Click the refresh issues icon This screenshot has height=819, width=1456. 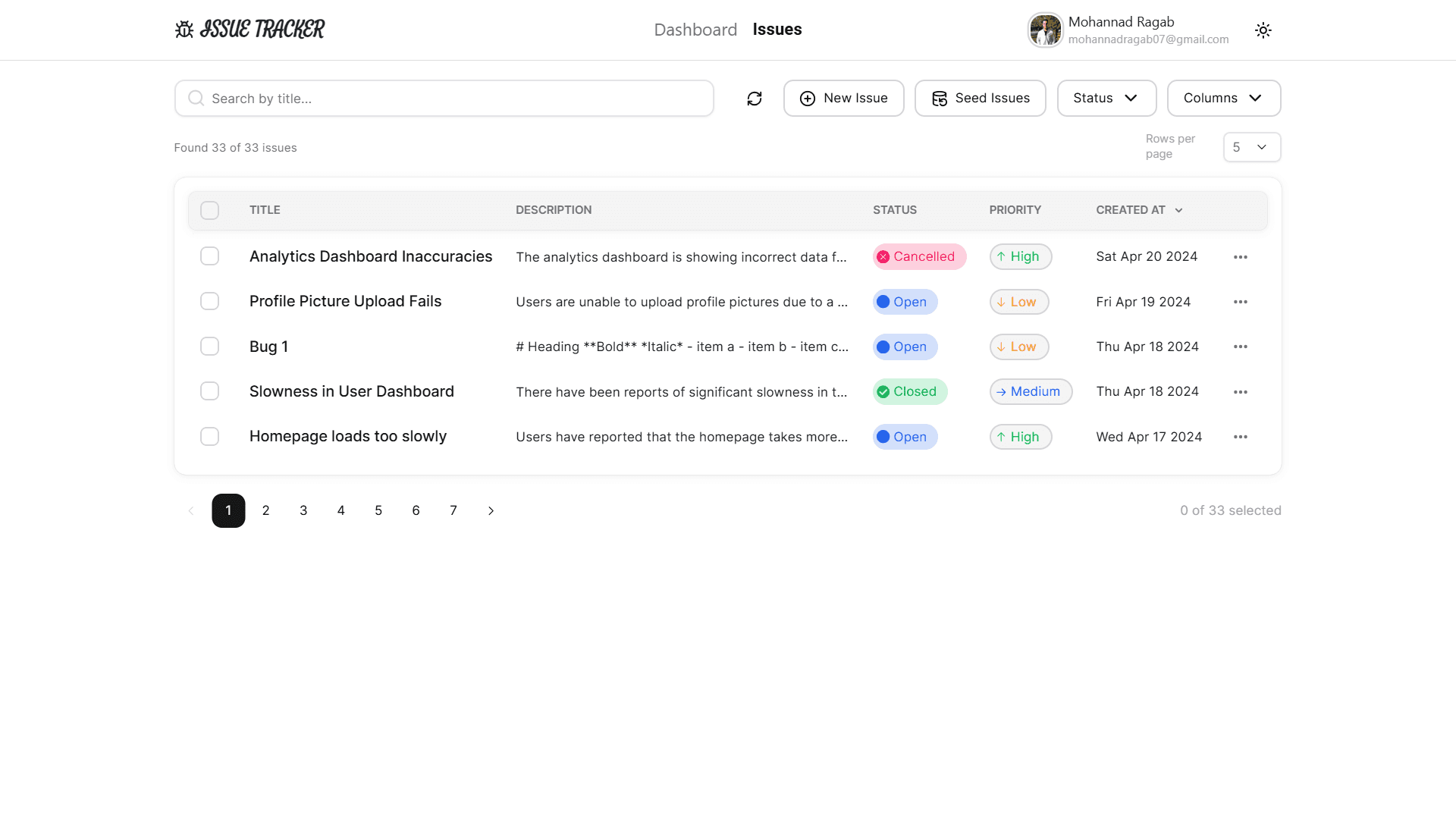(755, 99)
